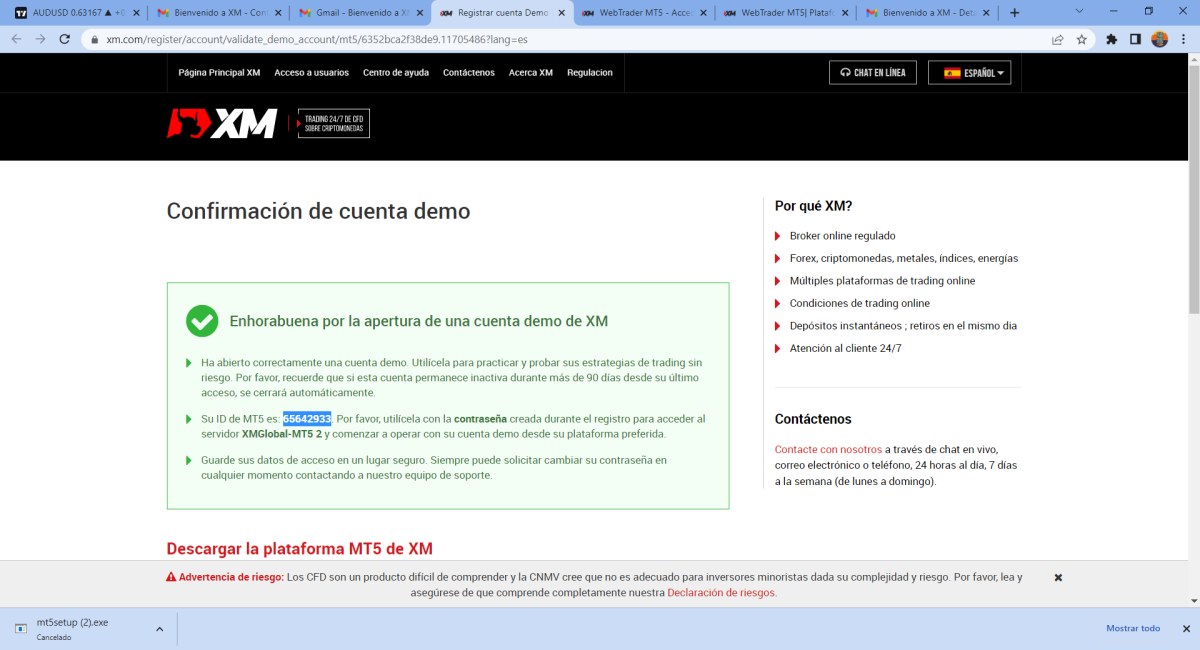Open a new browser tab with plus
The width and height of the screenshot is (1200, 650).
1015,13
